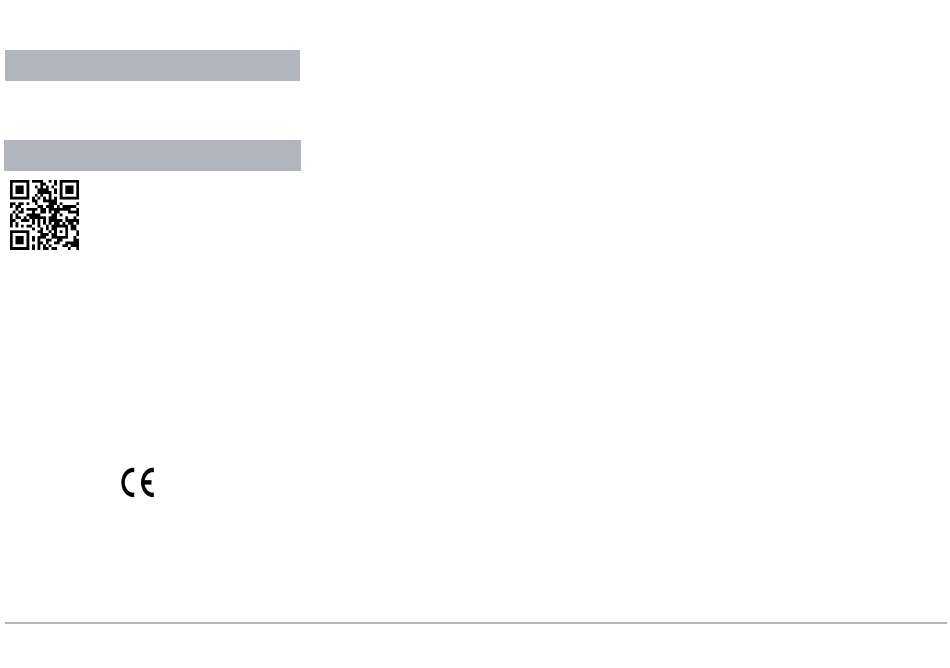Click the upper gray header bar

[x=153, y=65]
